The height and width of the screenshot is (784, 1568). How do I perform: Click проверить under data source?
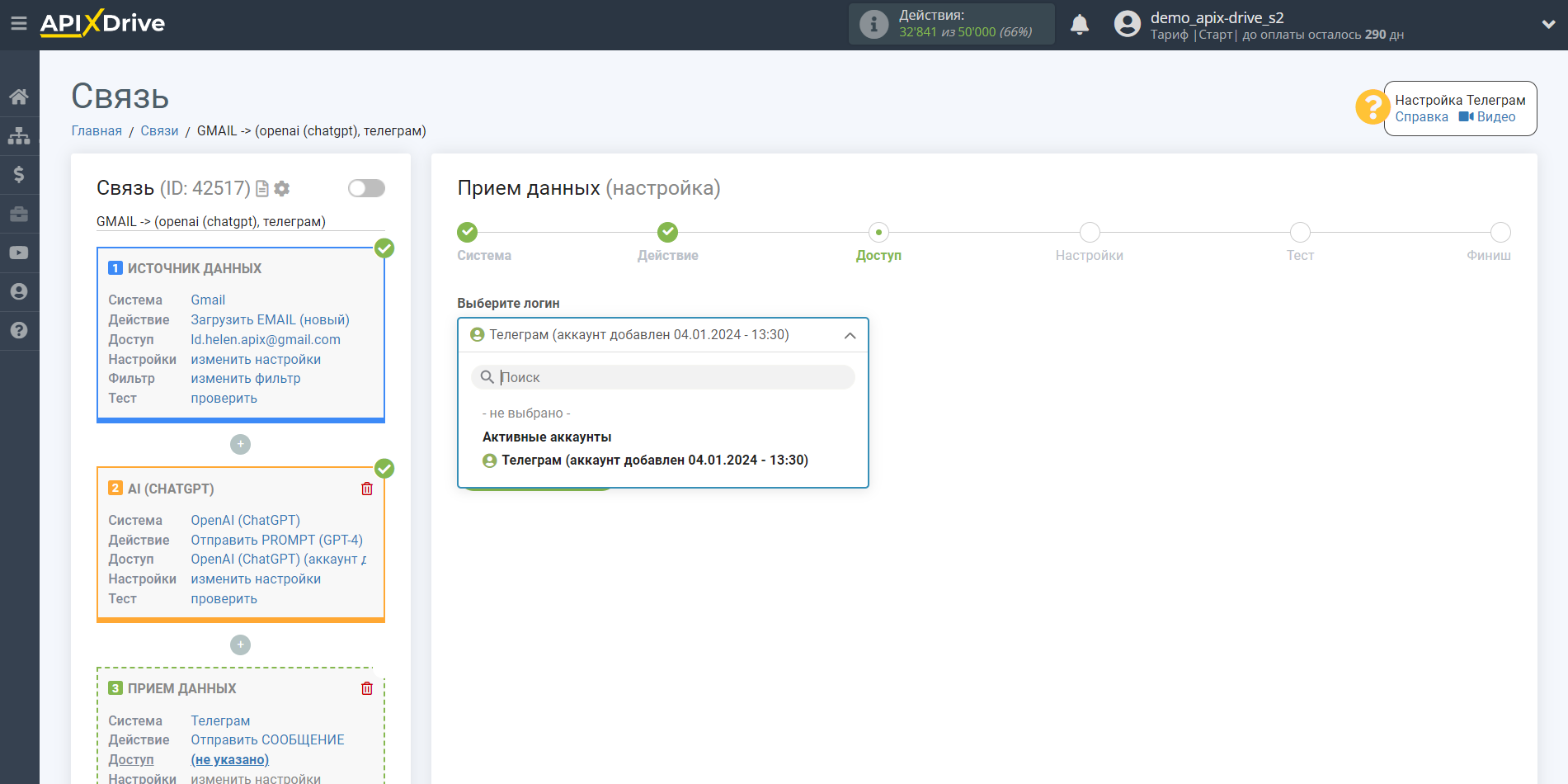tap(224, 398)
